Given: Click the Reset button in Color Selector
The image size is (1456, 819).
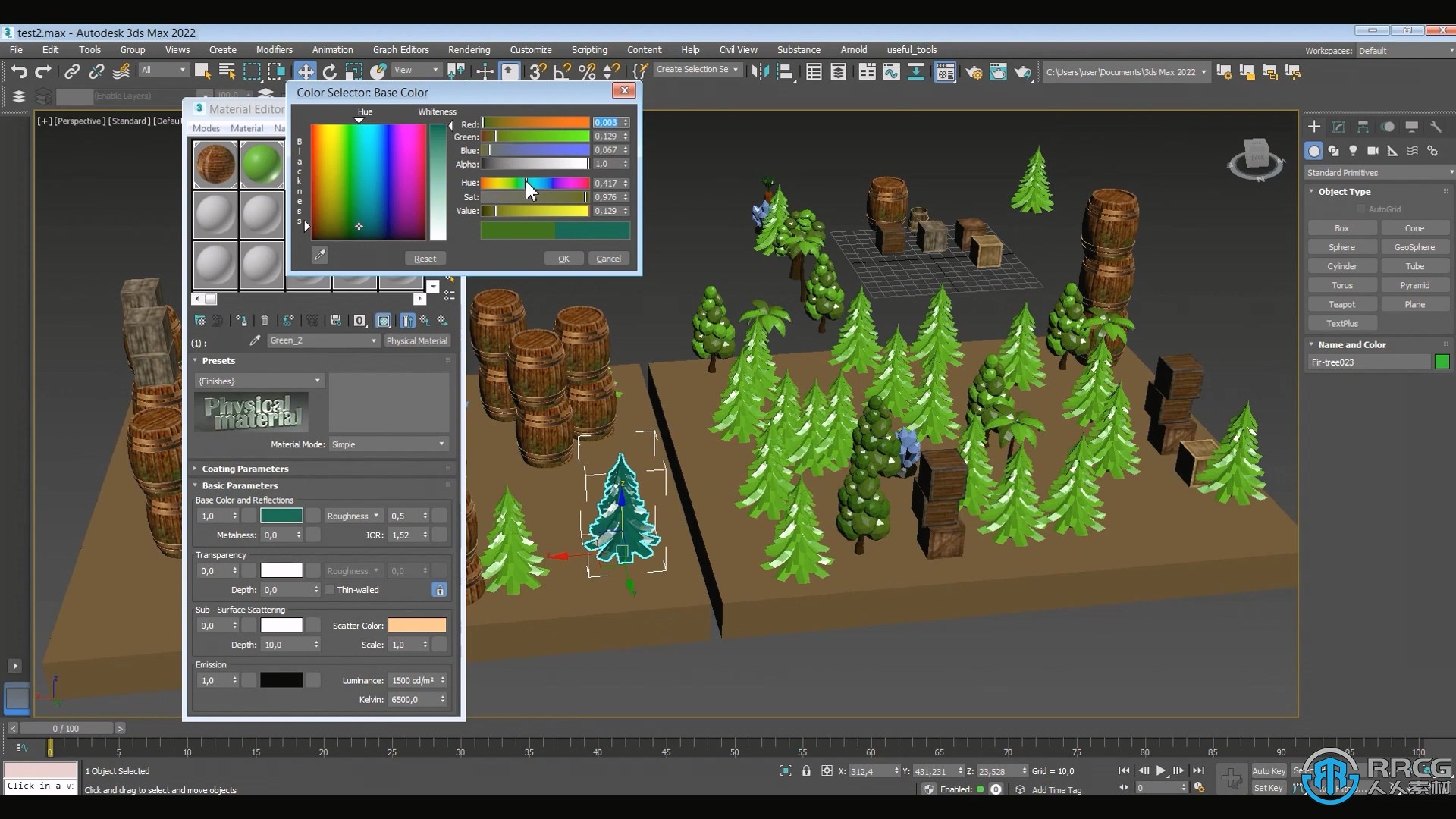Looking at the screenshot, I should (424, 257).
